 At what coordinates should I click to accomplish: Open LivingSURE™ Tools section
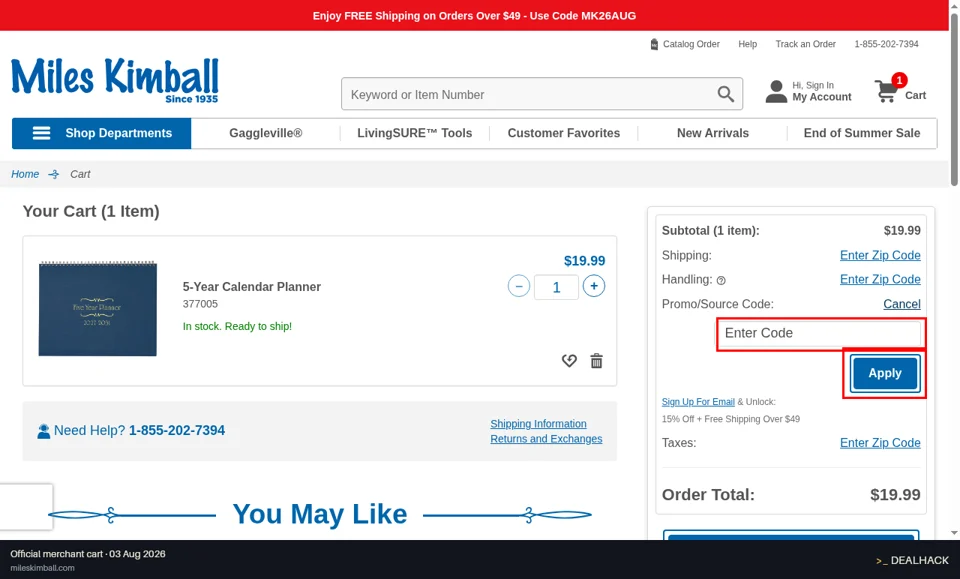pyautogui.click(x=414, y=133)
